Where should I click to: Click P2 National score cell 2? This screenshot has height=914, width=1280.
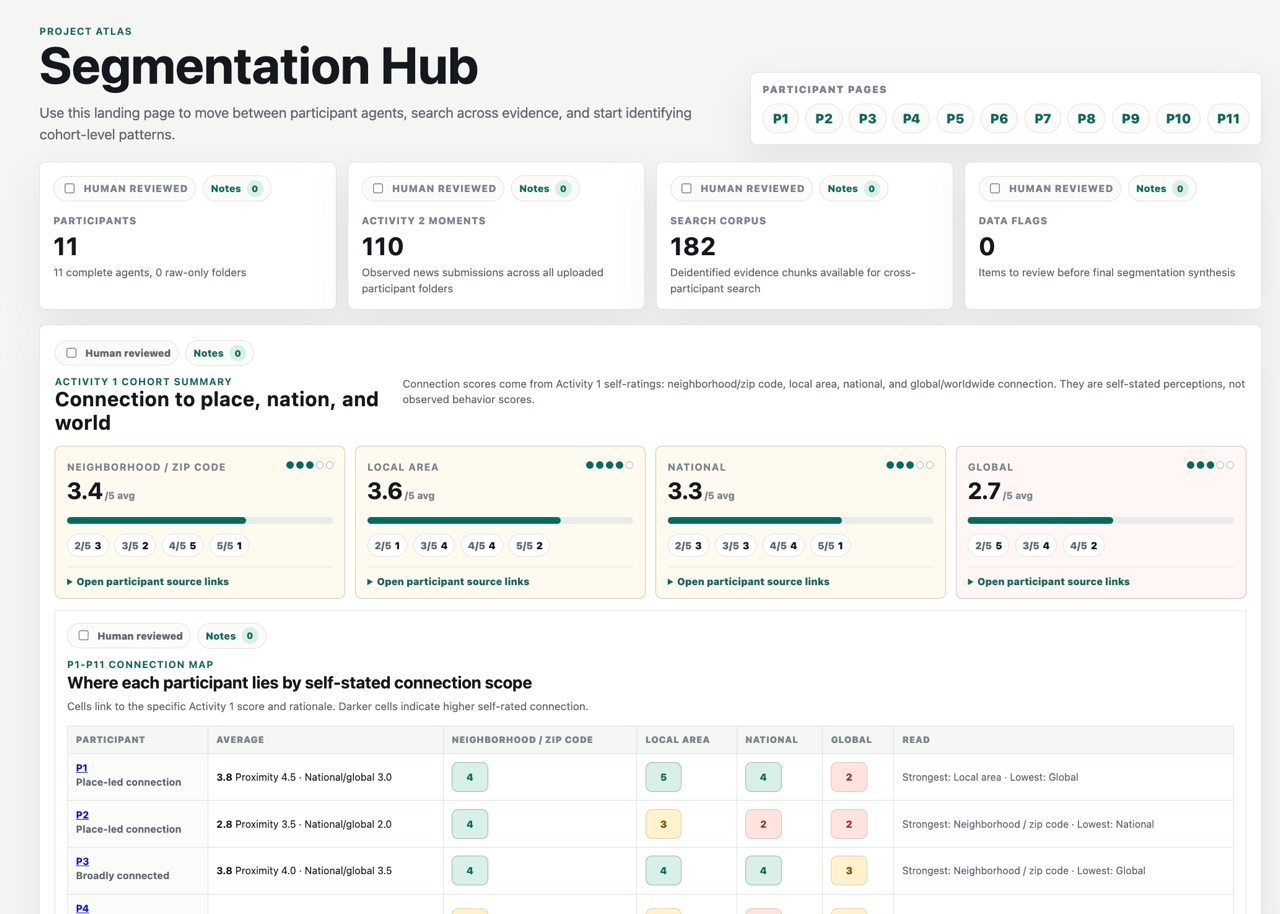[x=763, y=824]
